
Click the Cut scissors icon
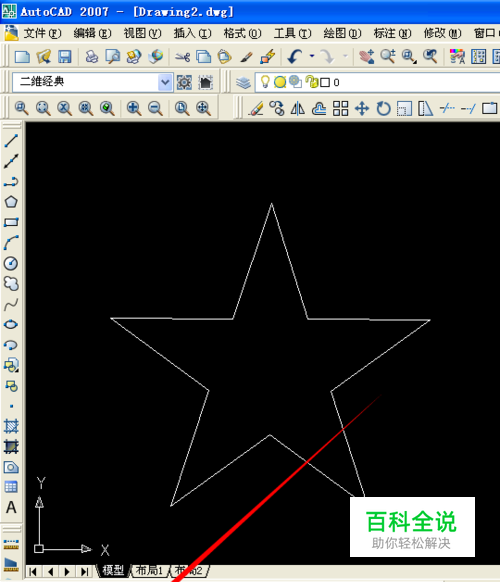click(x=182, y=57)
